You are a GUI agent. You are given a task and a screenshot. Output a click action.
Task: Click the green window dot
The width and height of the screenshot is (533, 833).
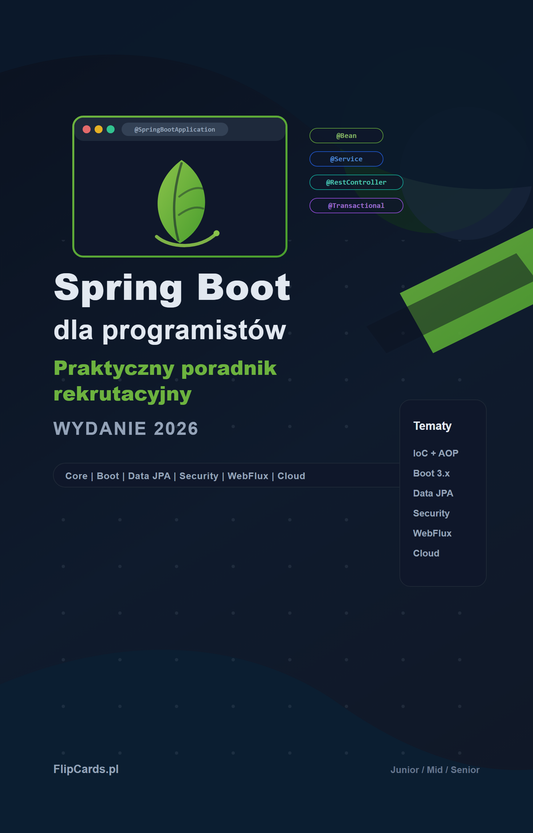point(111,129)
